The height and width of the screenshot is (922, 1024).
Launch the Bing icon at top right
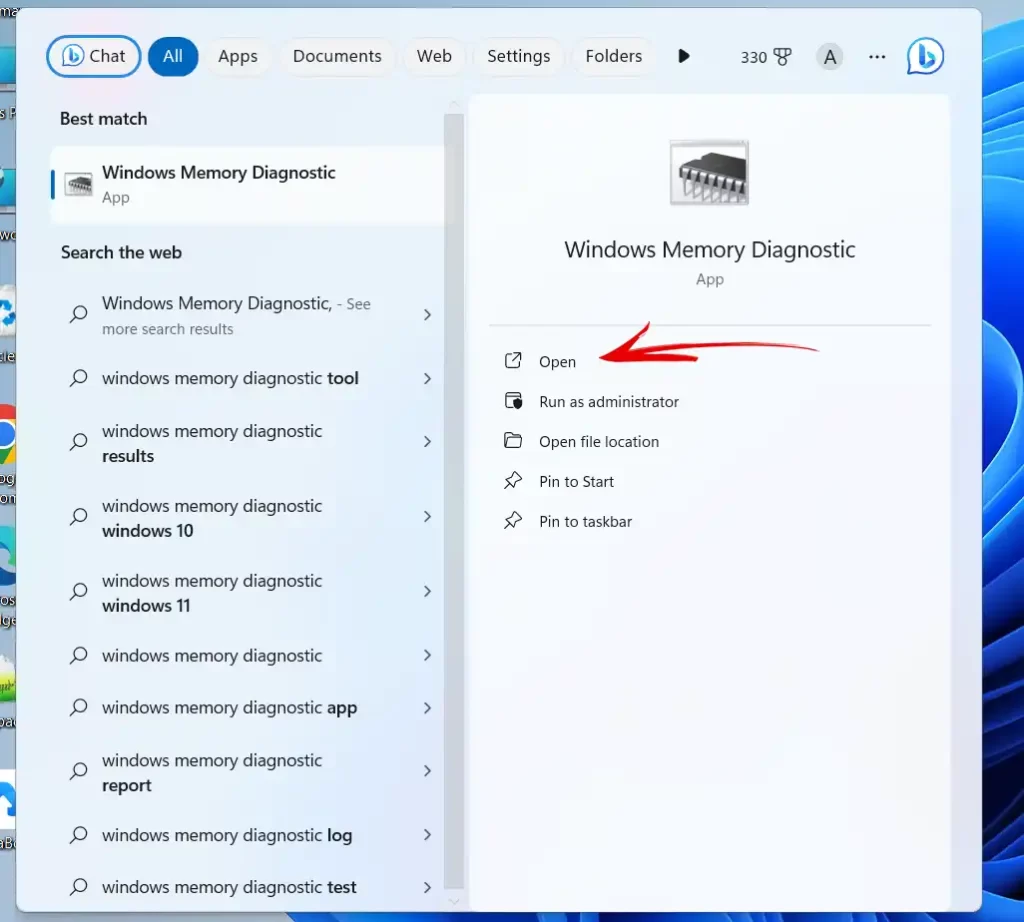coord(925,56)
